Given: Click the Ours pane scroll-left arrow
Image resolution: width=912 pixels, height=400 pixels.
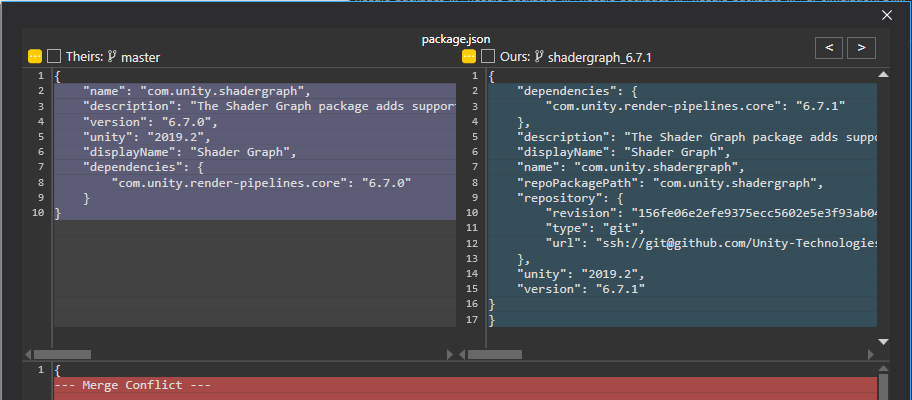Looking at the screenshot, I should 463,354.
